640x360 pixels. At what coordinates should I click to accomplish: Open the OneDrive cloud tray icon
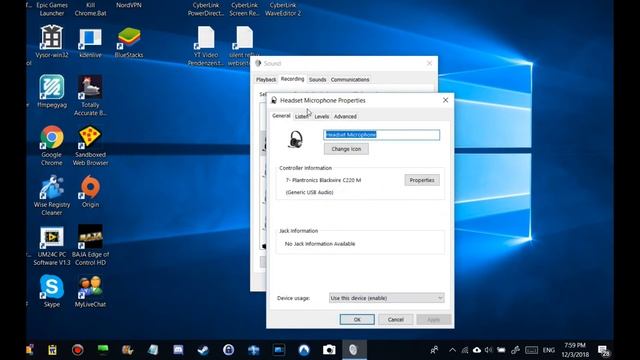476,350
